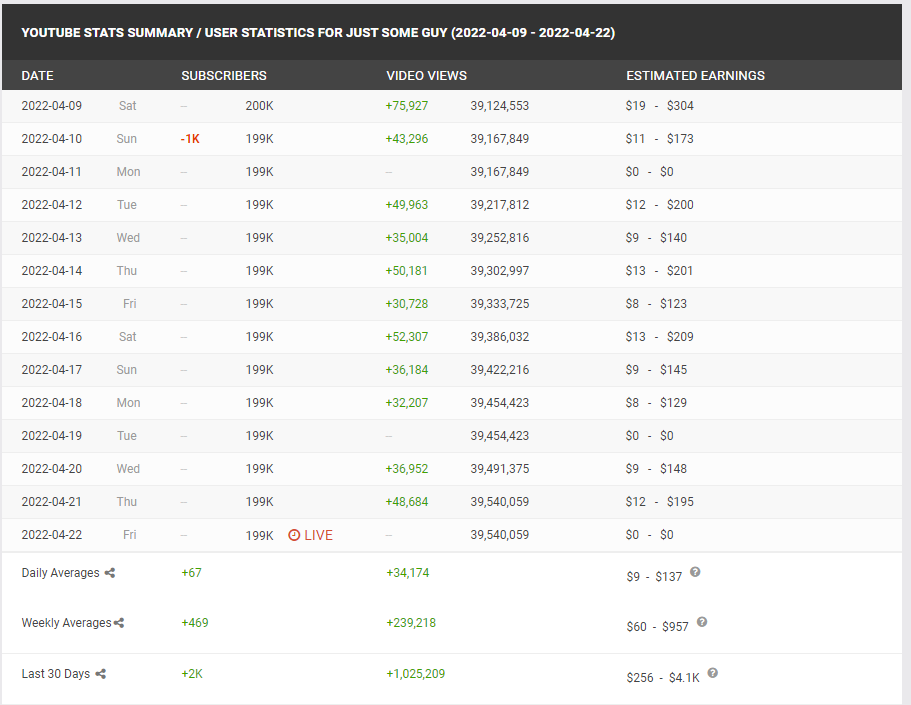This screenshot has height=705, width=911.
Task: Select date cell 2022-04-11
Action: 52,172
